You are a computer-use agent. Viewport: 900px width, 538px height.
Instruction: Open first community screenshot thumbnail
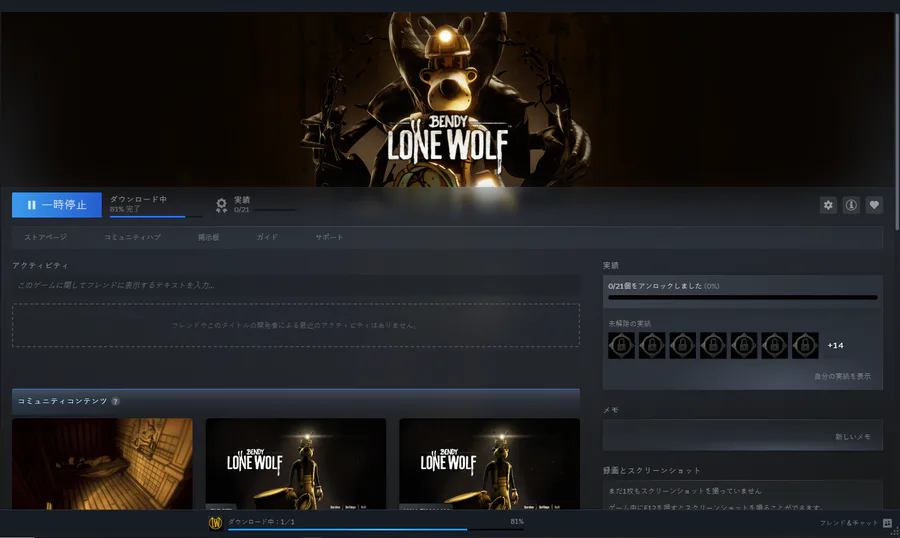[102, 464]
